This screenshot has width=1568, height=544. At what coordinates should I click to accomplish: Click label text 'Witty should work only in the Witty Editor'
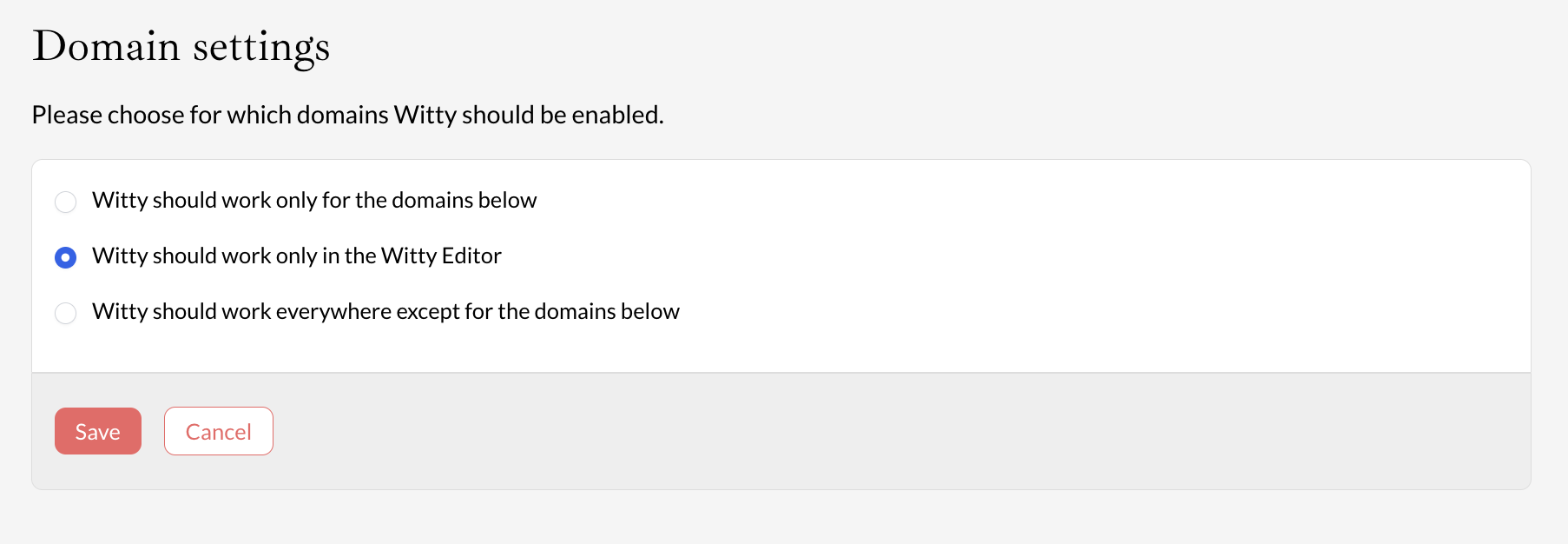[x=297, y=256]
